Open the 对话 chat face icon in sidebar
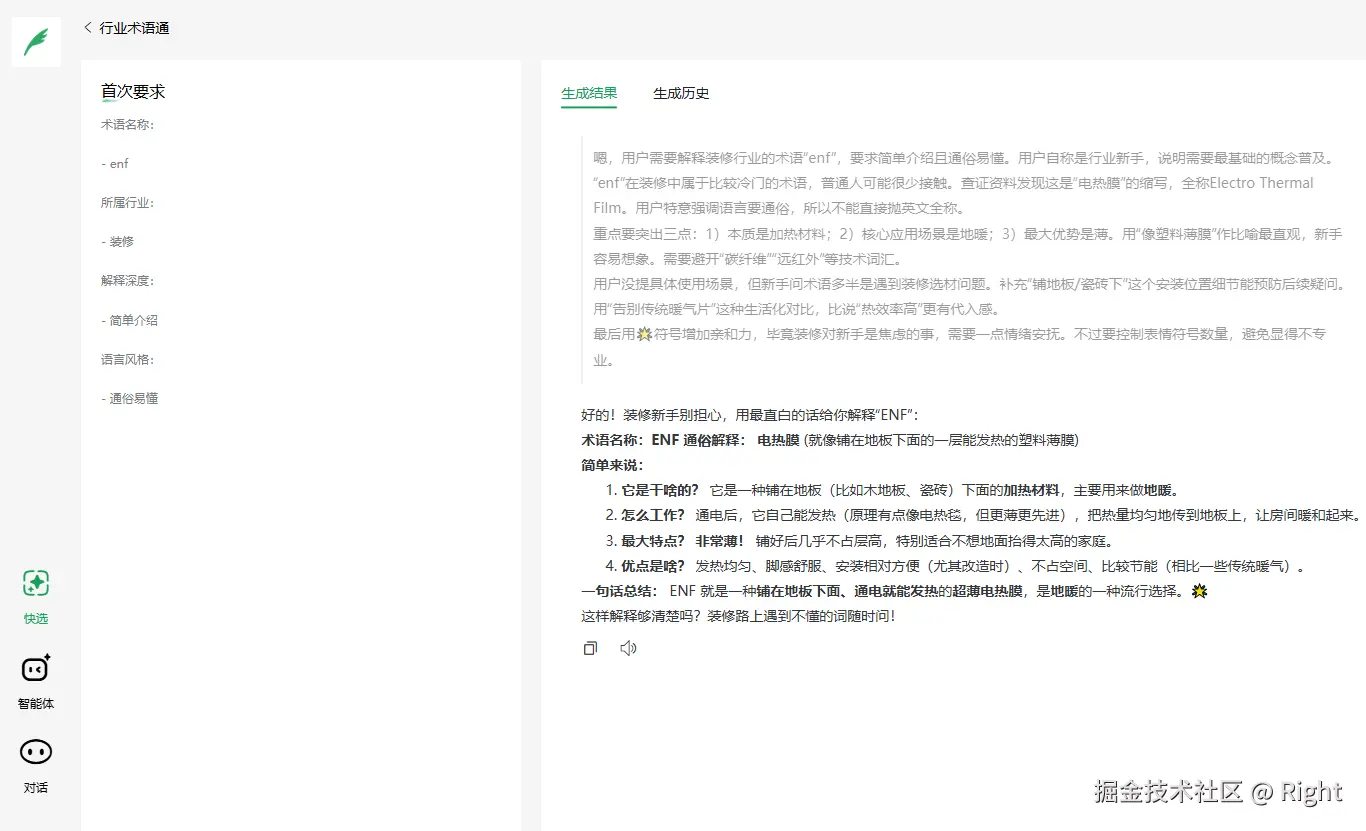Image resolution: width=1366 pixels, height=831 pixels. tap(35, 751)
